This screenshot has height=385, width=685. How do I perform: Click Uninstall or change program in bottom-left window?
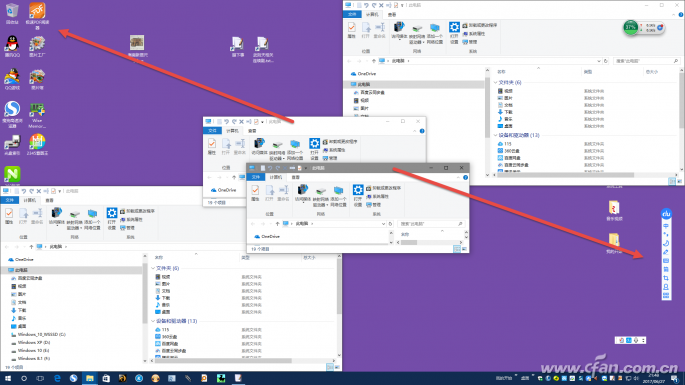pos(137,211)
